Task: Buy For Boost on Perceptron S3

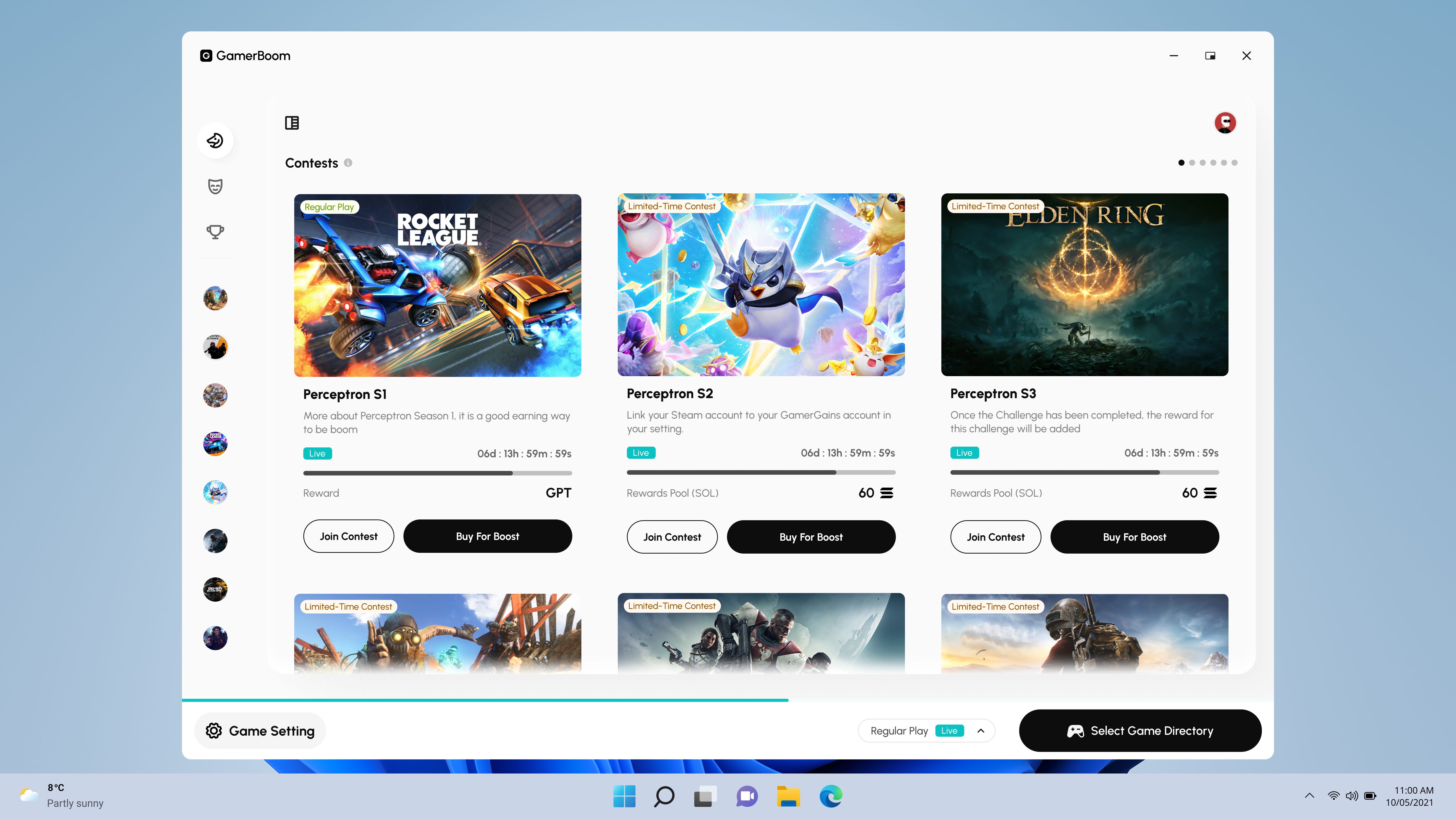Action: 1134,537
